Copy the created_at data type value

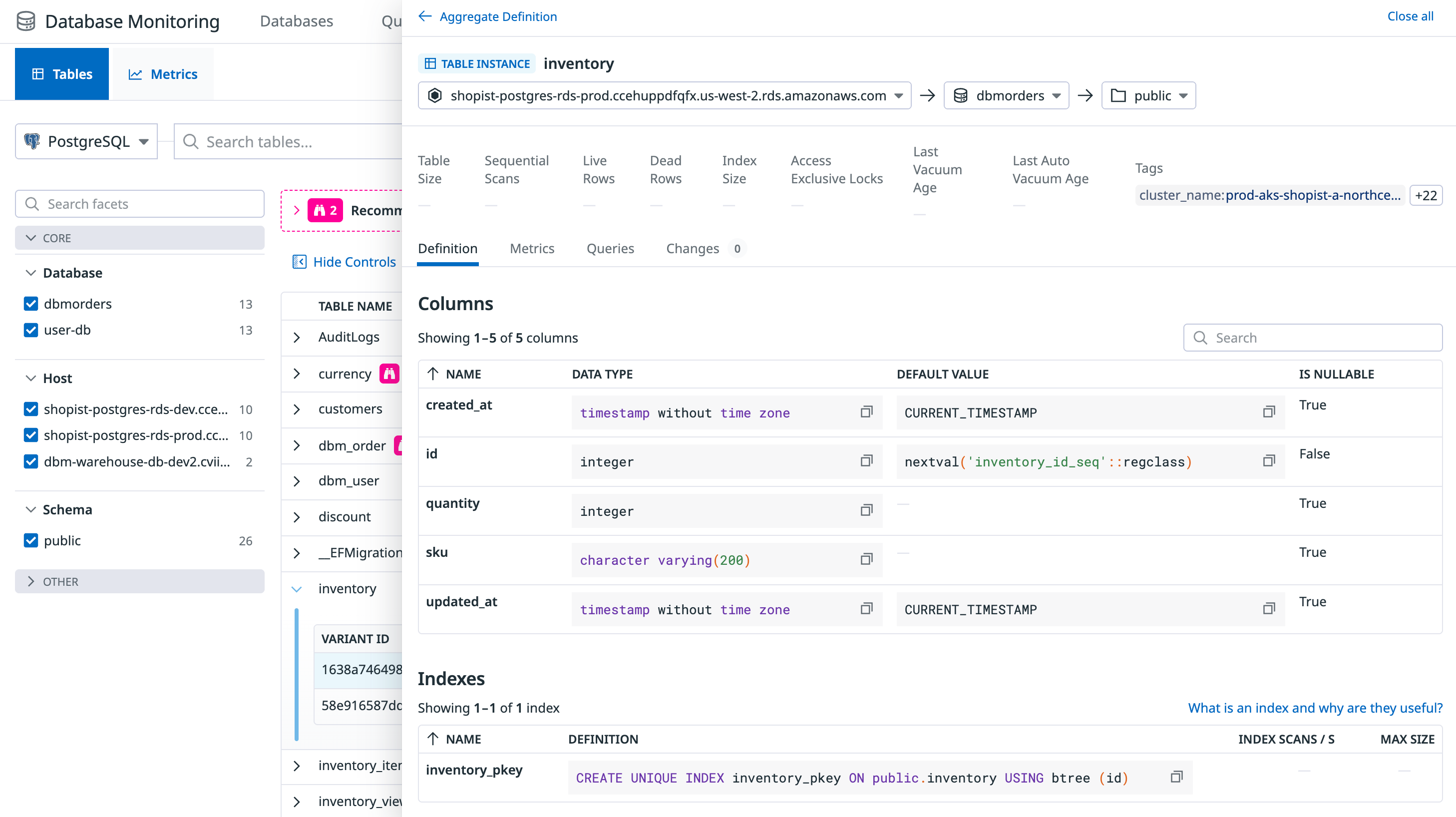866,412
